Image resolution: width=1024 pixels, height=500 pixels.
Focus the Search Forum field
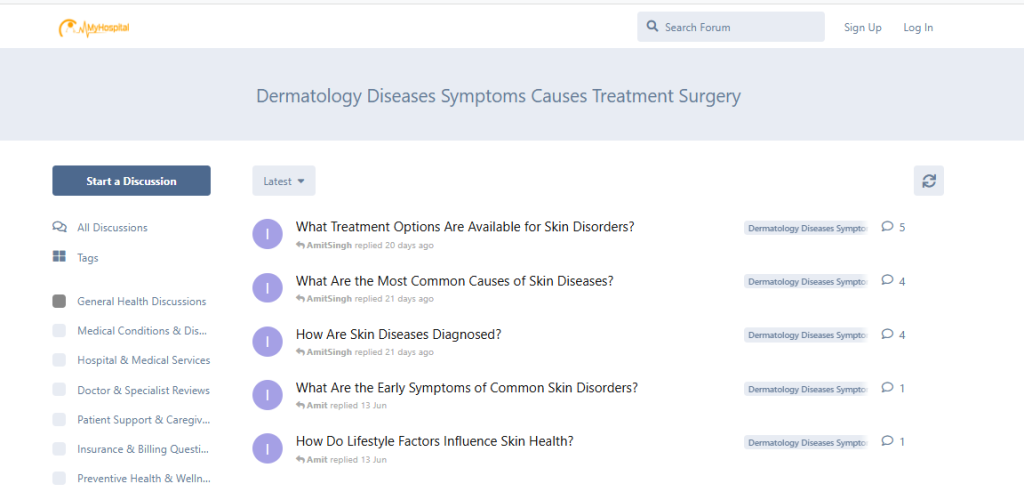731,27
